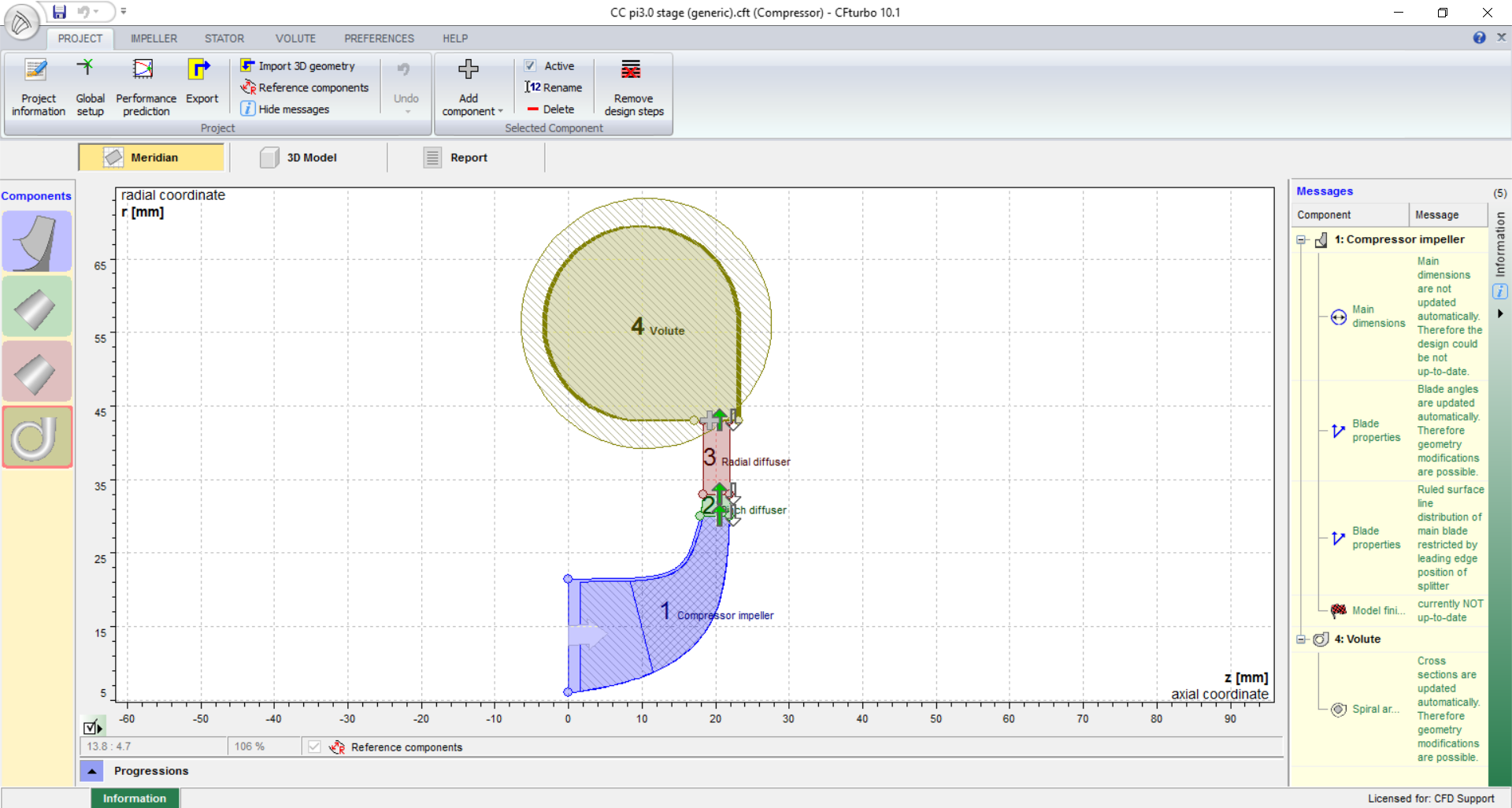Switch to the 3D Model view
This screenshot has width=1512, height=808.
[x=299, y=158]
